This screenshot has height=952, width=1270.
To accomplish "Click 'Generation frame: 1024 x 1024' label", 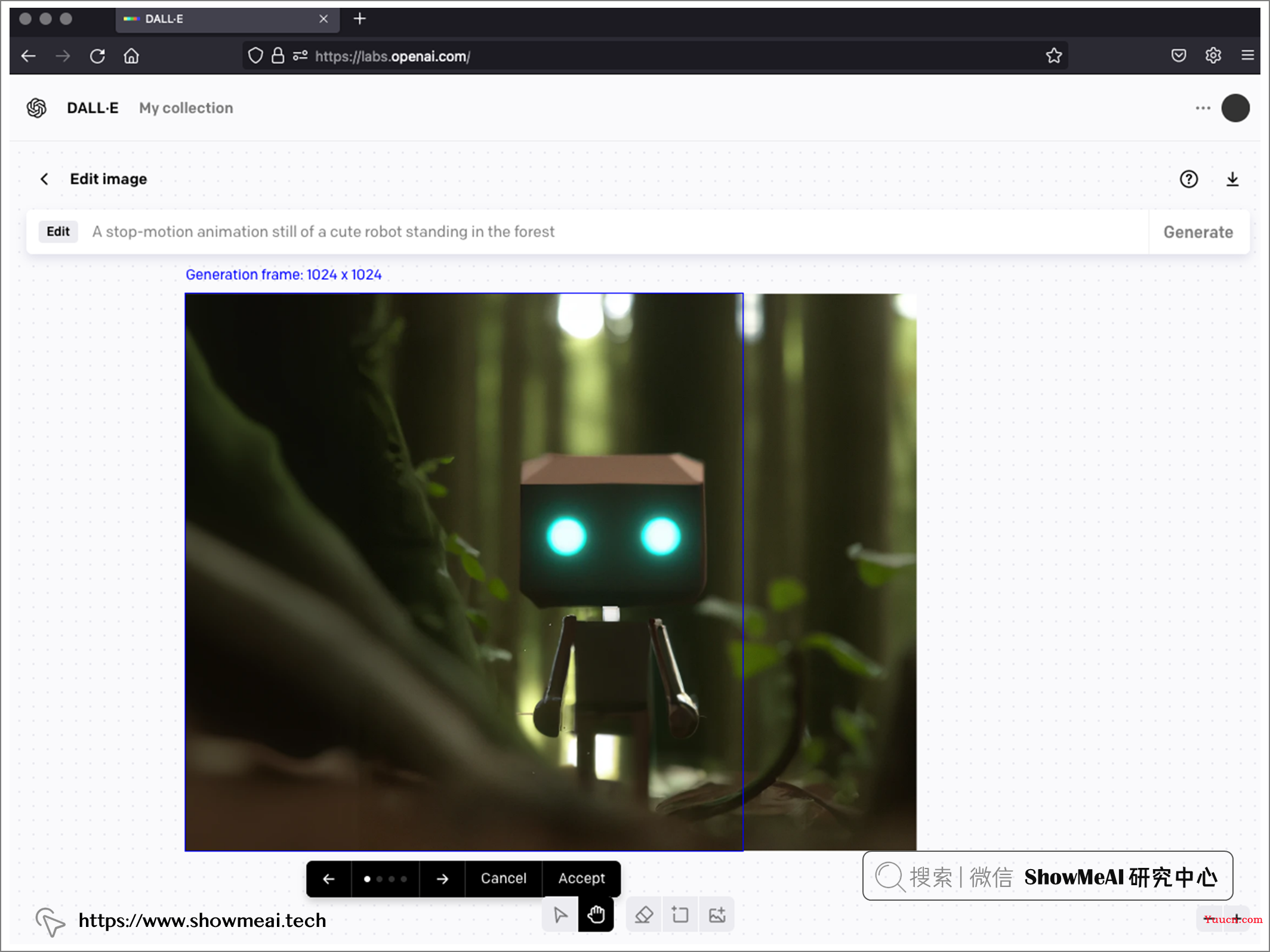I will click(283, 274).
